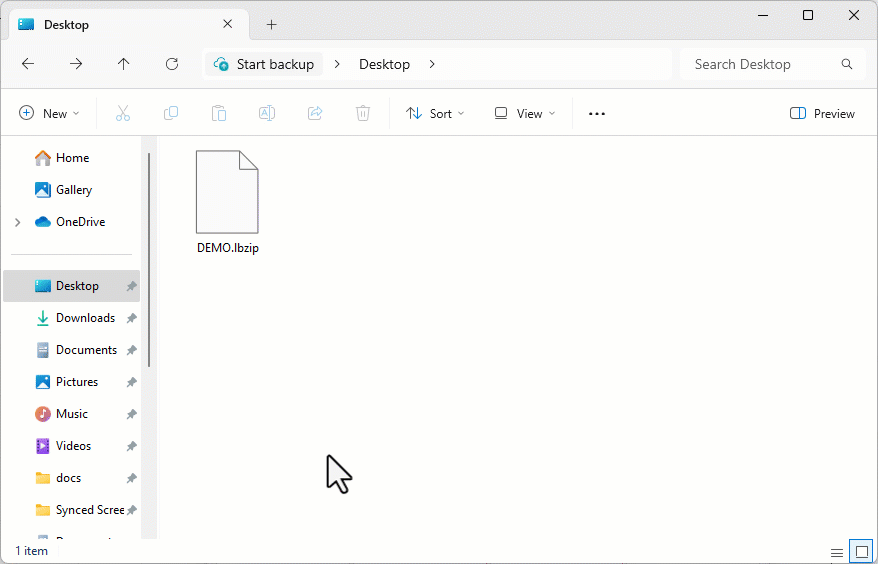This screenshot has width=878, height=564.
Task: Open the See more ellipsis menu
Action: click(597, 114)
